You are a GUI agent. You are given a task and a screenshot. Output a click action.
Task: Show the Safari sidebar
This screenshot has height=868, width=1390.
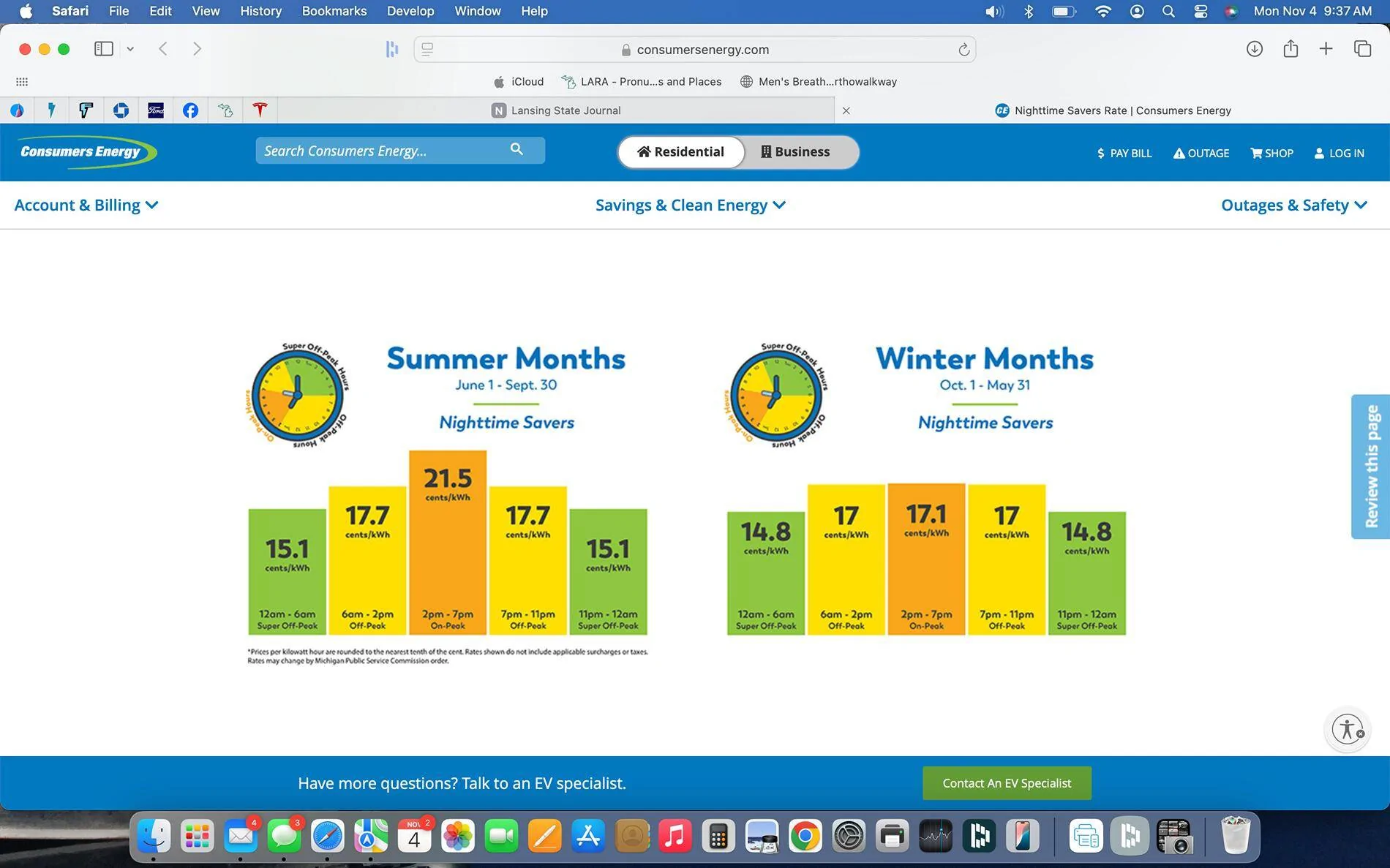[104, 49]
